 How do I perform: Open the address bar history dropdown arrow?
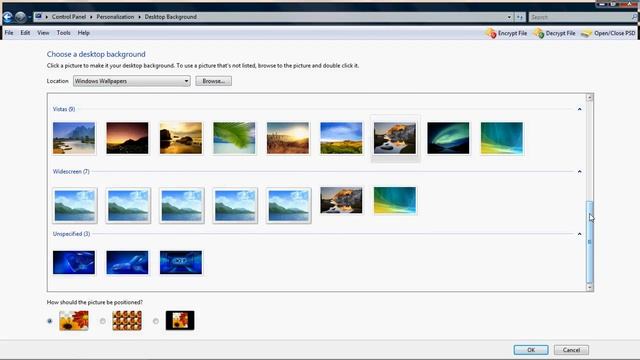[x=509, y=17]
